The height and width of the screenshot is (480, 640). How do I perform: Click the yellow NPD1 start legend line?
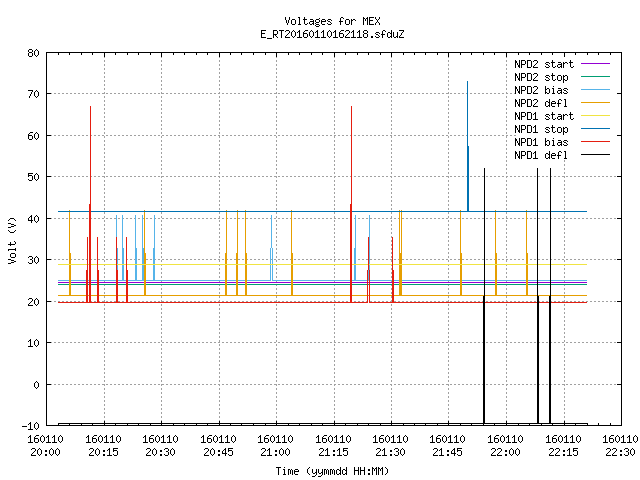pos(595,116)
